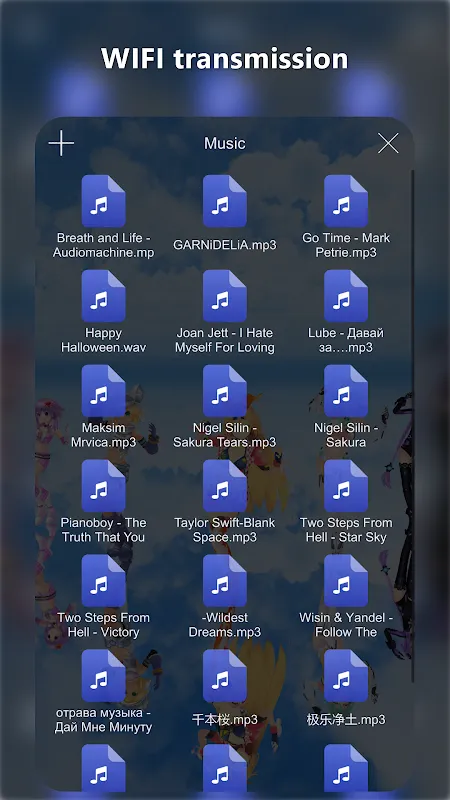Tap the plus icon to add music
The width and height of the screenshot is (450, 800).
coord(61,143)
